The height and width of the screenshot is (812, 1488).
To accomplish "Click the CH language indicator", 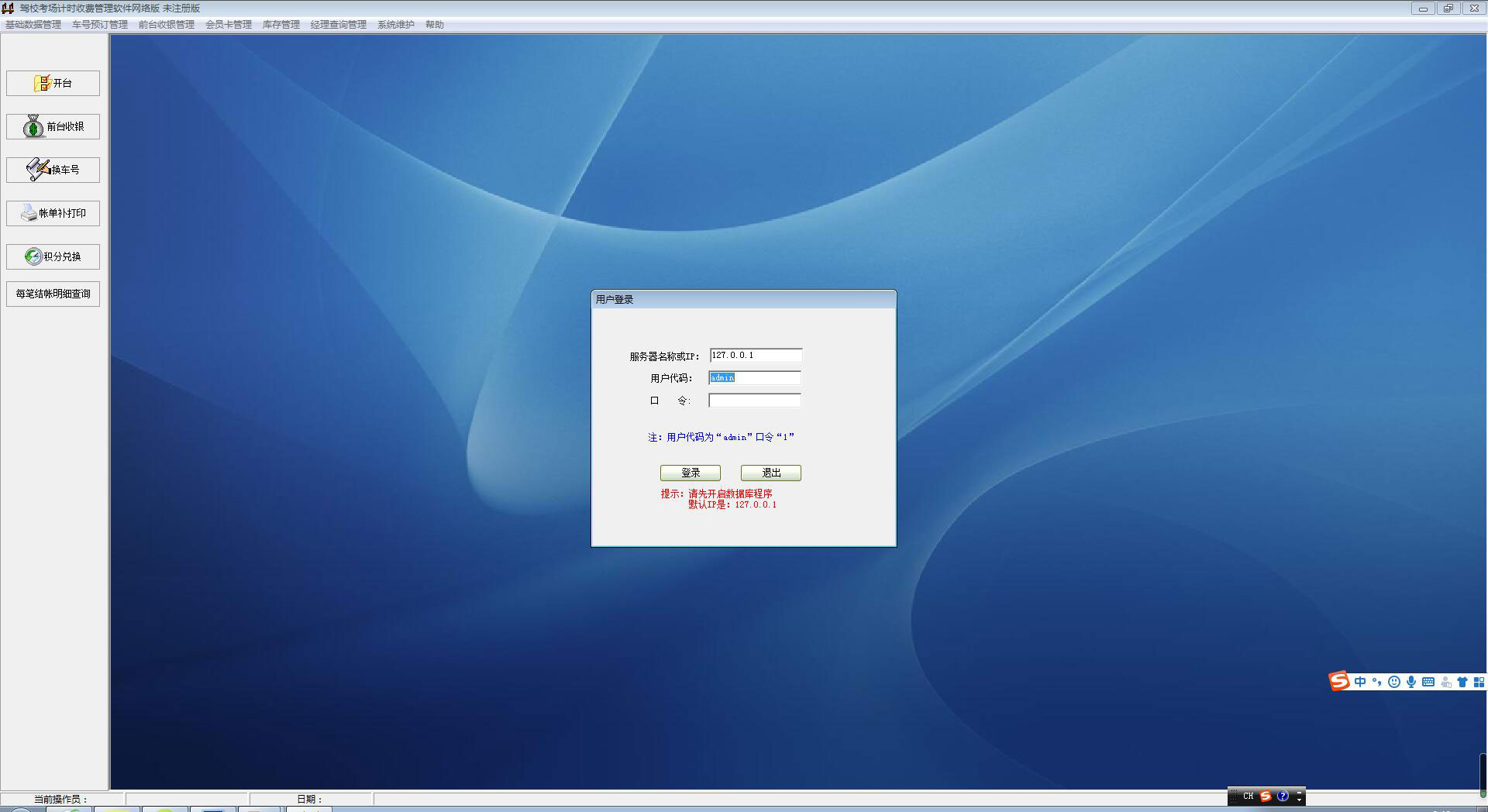I will coord(1248,796).
